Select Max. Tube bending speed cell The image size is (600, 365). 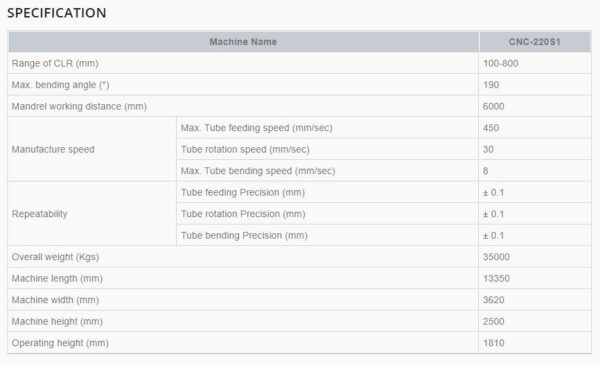(328, 171)
